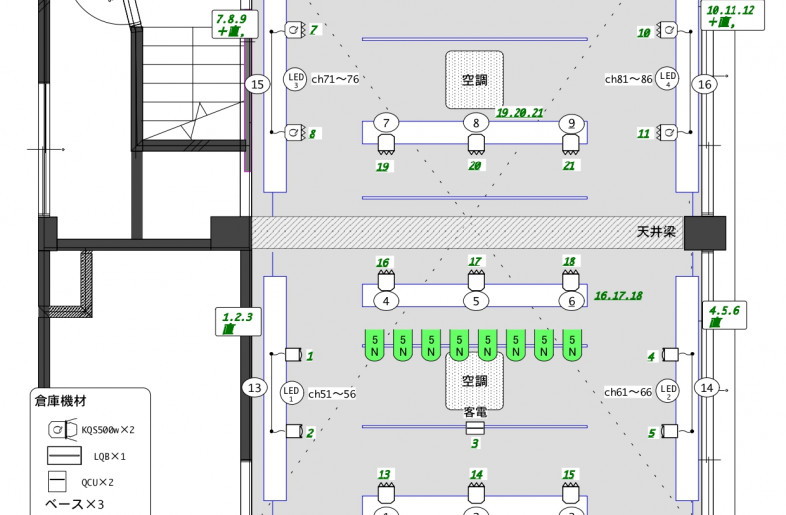Click the green '16.17.18' label
Viewport: 786px width, 515px height.
coord(618,296)
